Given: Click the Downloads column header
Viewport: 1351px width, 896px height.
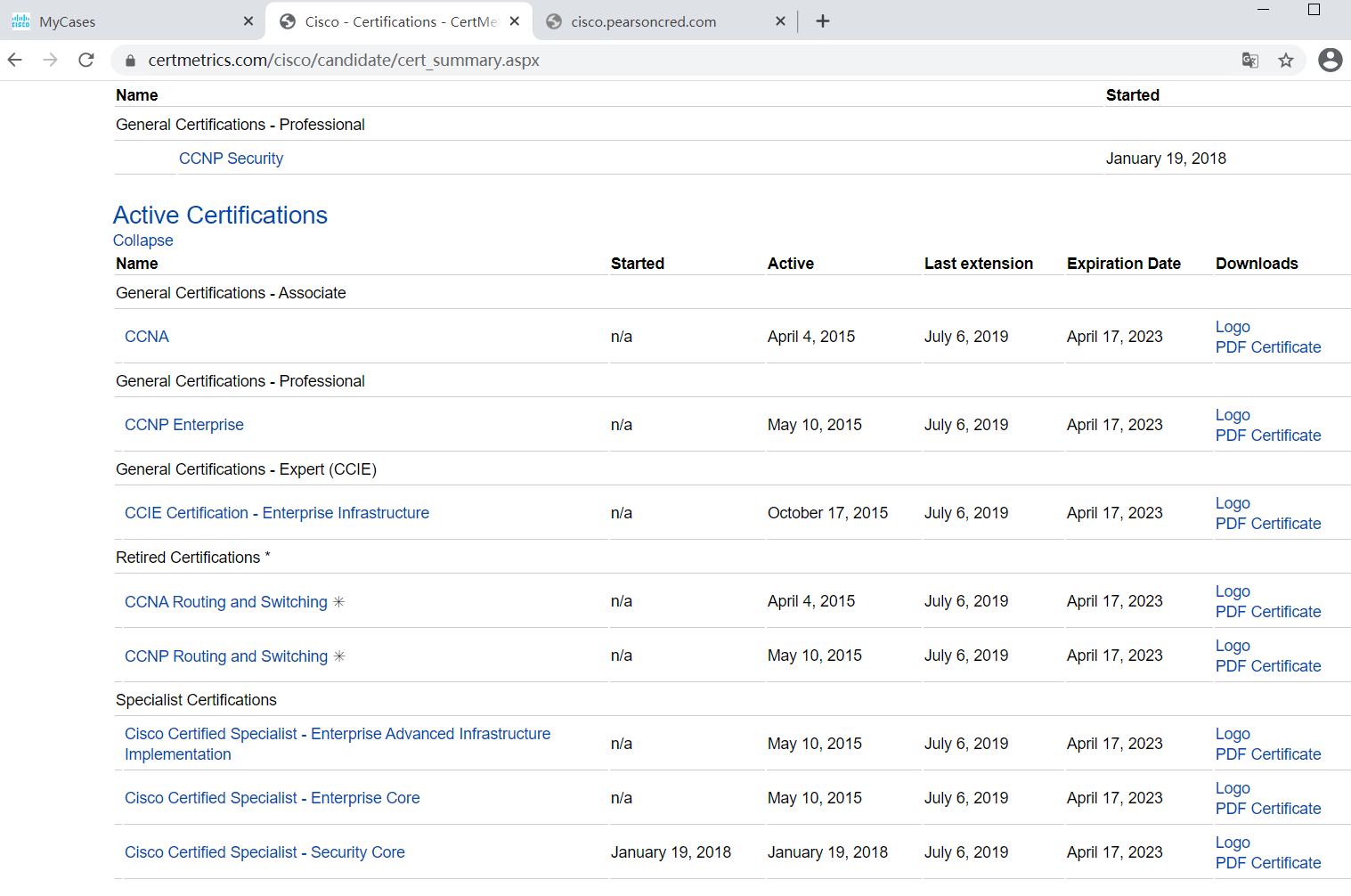Looking at the screenshot, I should click(1257, 264).
